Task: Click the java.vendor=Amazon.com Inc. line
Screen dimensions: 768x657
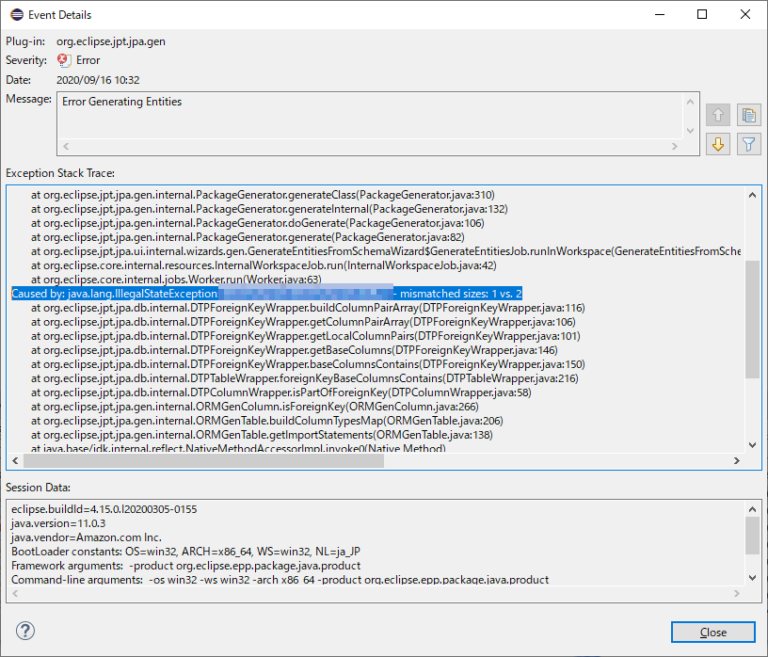Action: [86, 537]
